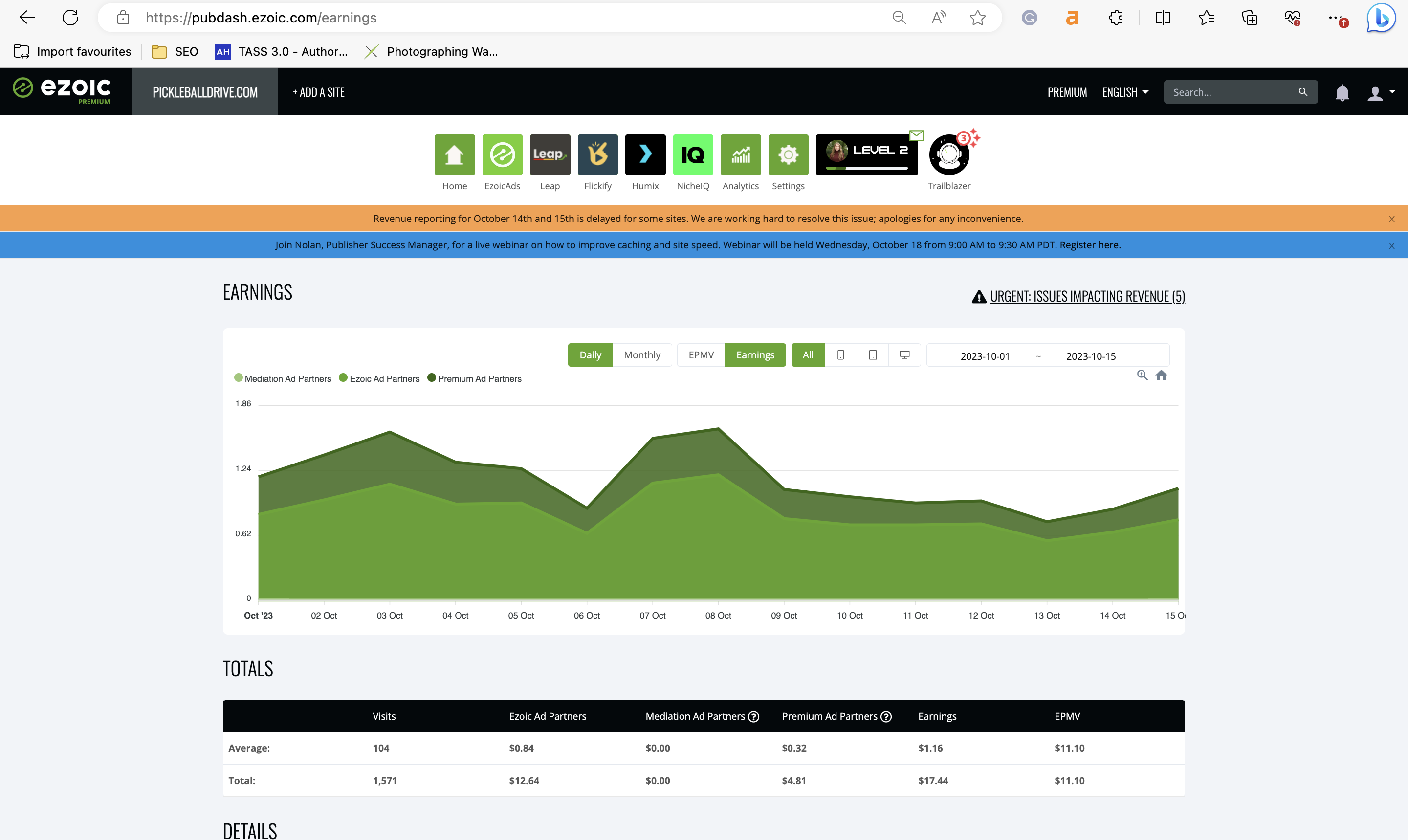Click the address bar URL
The height and width of the screenshot is (840, 1408).
(261, 18)
